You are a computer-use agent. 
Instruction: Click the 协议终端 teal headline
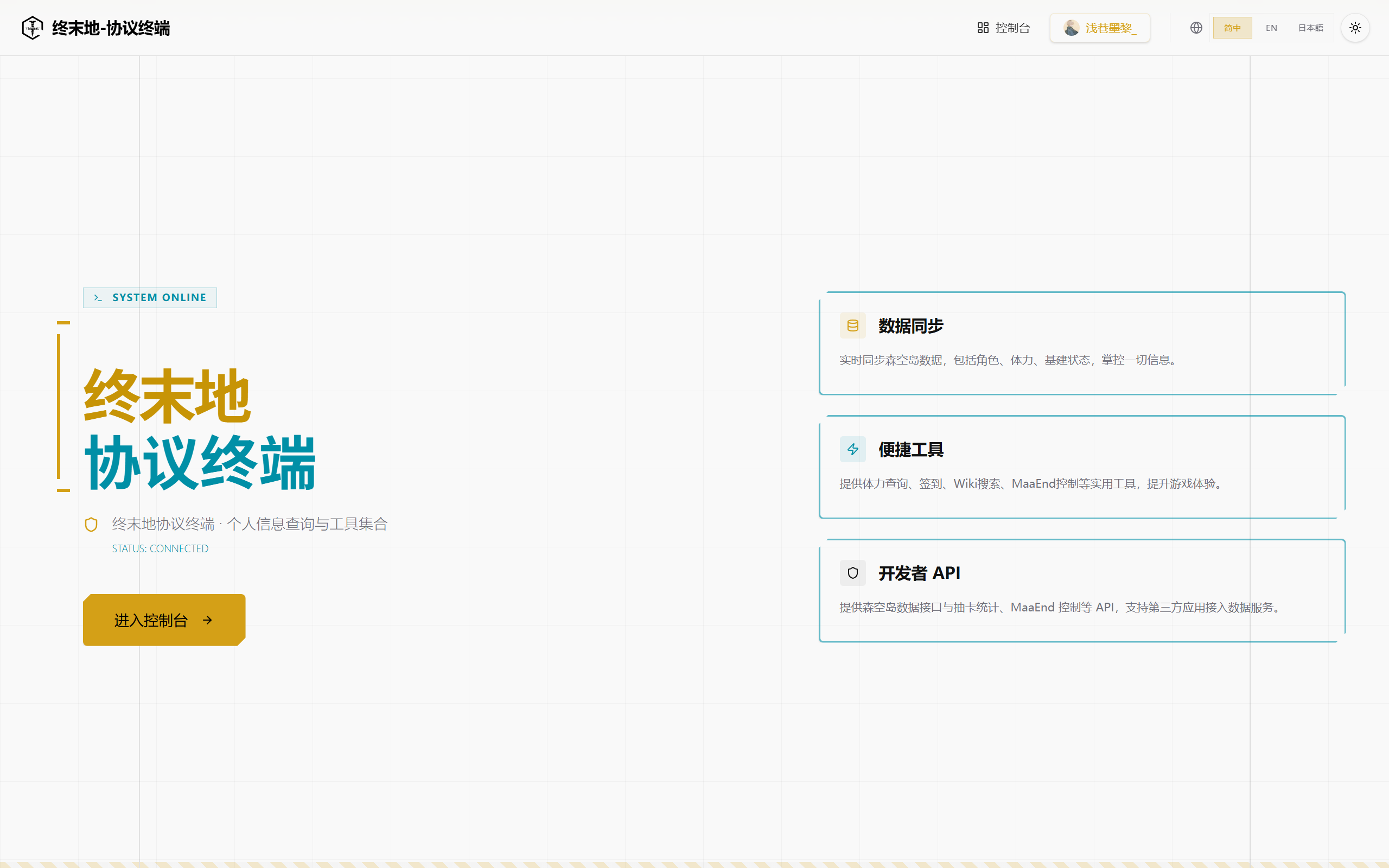pyautogui.click(x=200, y=463)
